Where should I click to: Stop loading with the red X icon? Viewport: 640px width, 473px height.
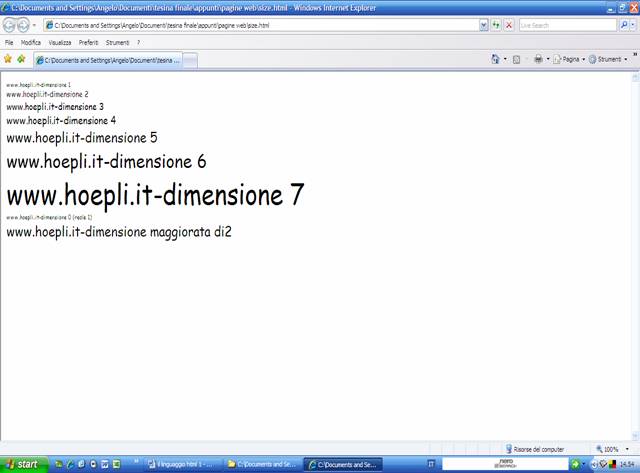click(x=509, y=25)
